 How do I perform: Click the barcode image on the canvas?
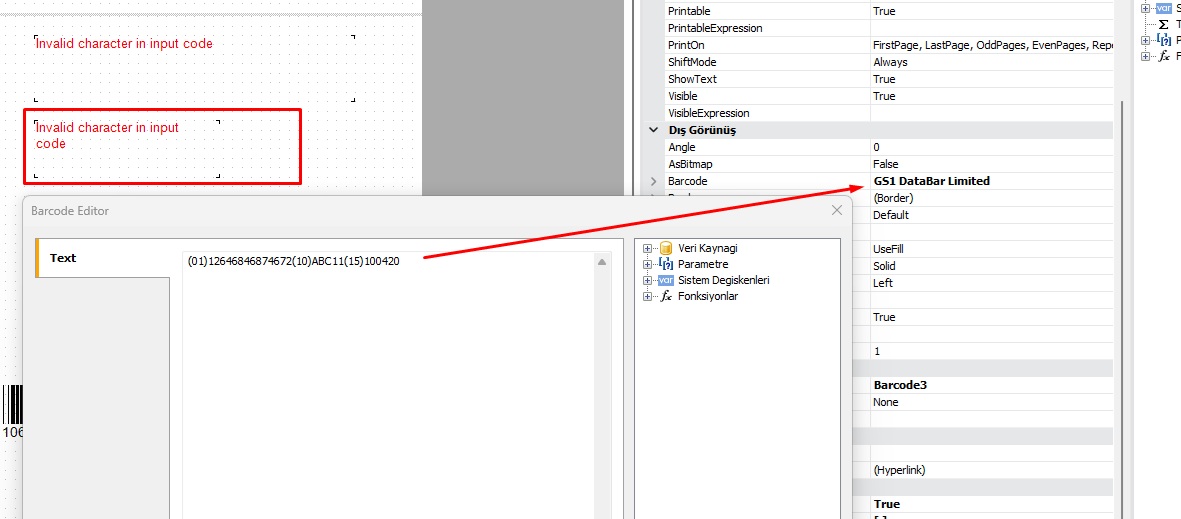[x=12, y=406]
